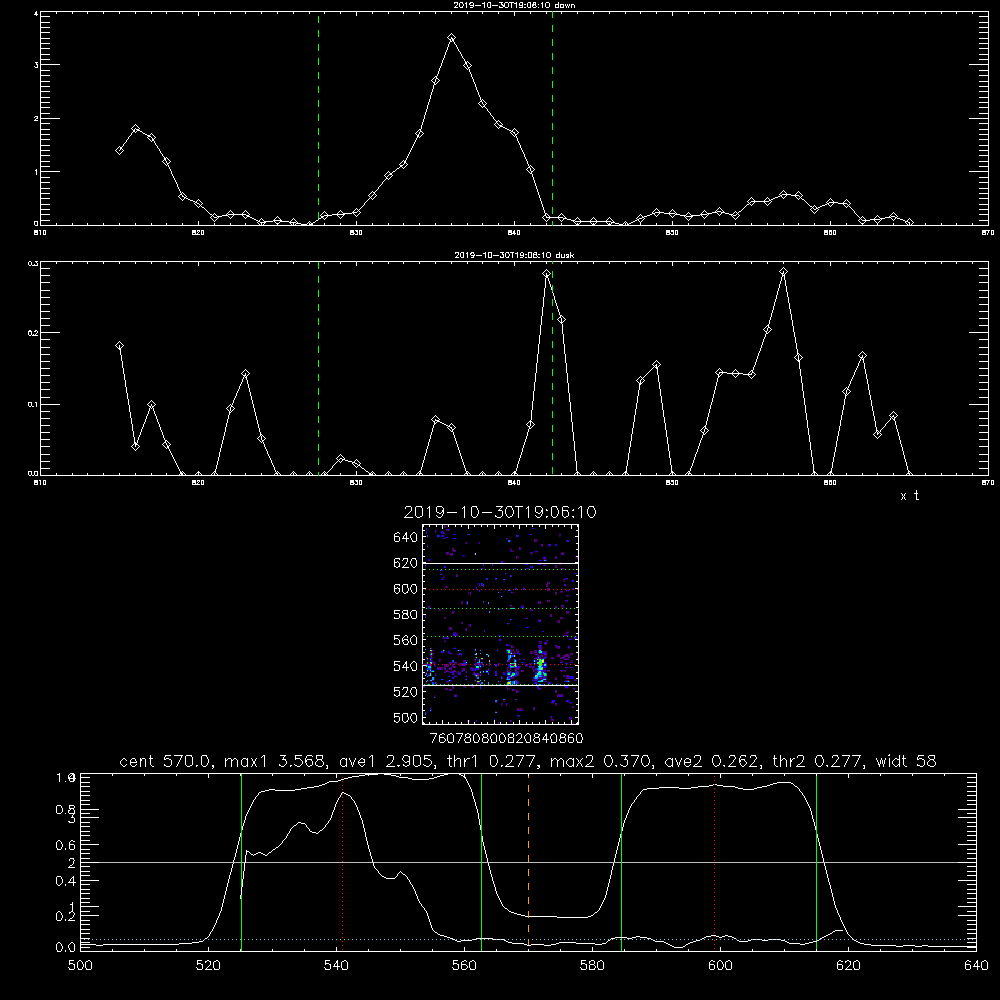Click the solid green line near 585 in bottom plot
This screenshot has height=1000, width=1000.
(x=621, y=861)
